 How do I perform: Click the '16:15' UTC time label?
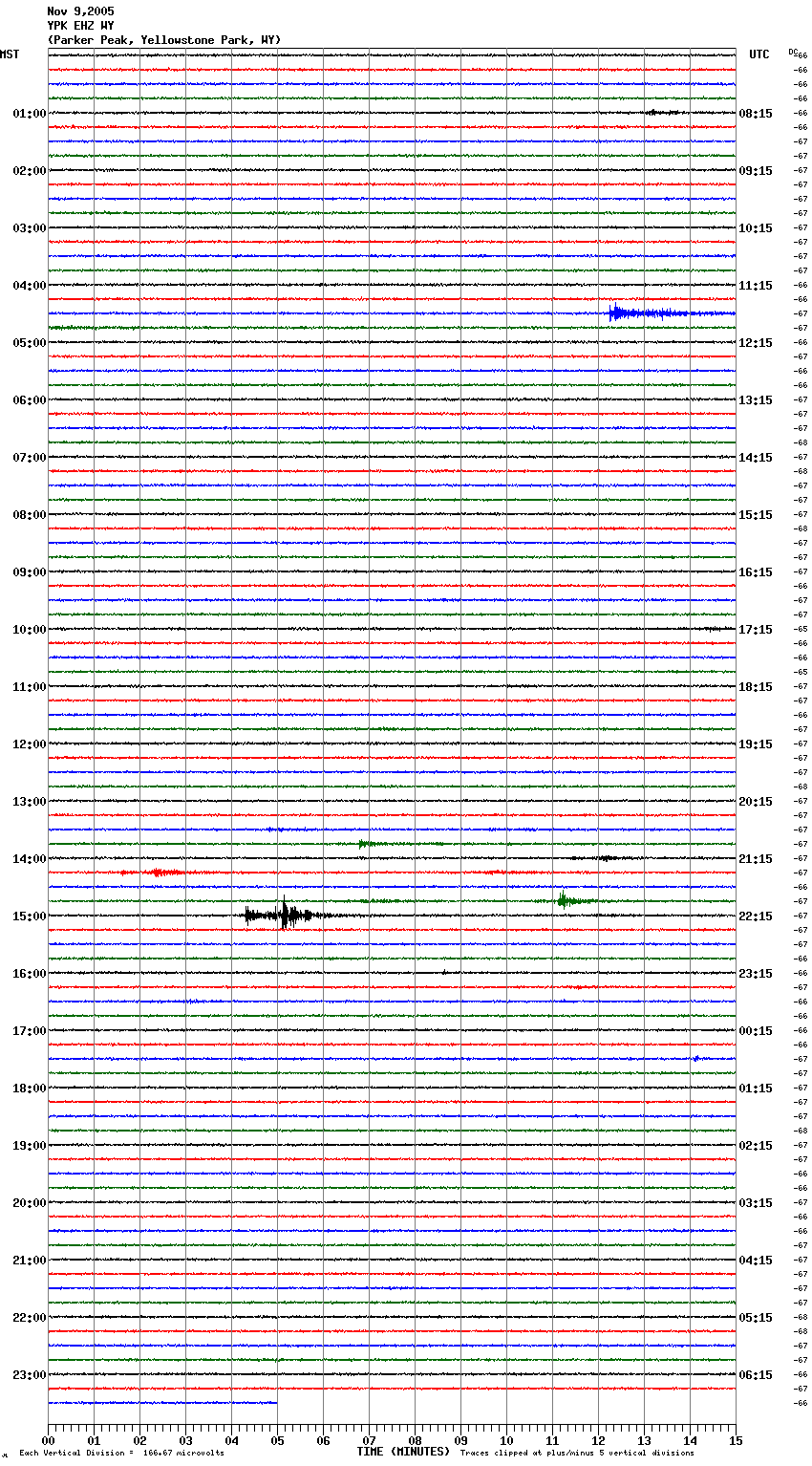[x=756, y=572]
